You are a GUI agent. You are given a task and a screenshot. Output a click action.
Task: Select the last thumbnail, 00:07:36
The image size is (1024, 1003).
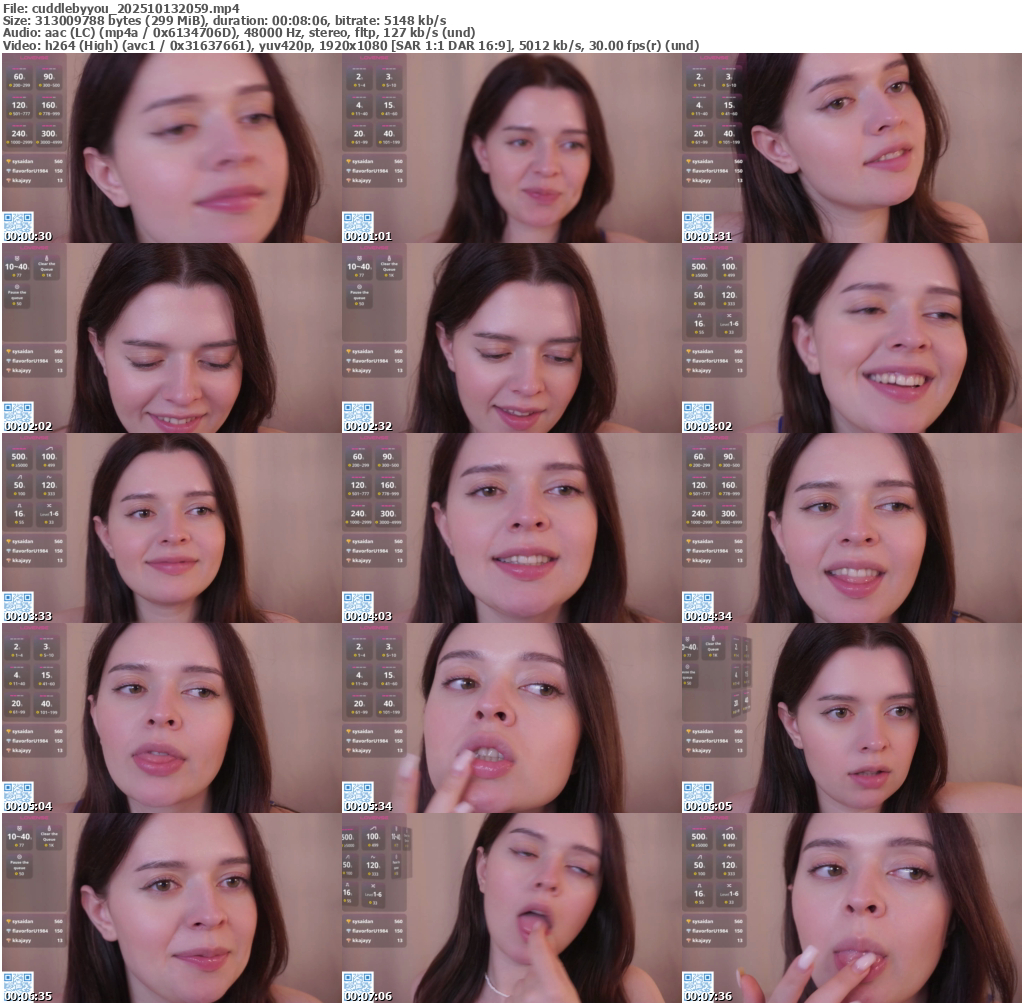[852, 908]
